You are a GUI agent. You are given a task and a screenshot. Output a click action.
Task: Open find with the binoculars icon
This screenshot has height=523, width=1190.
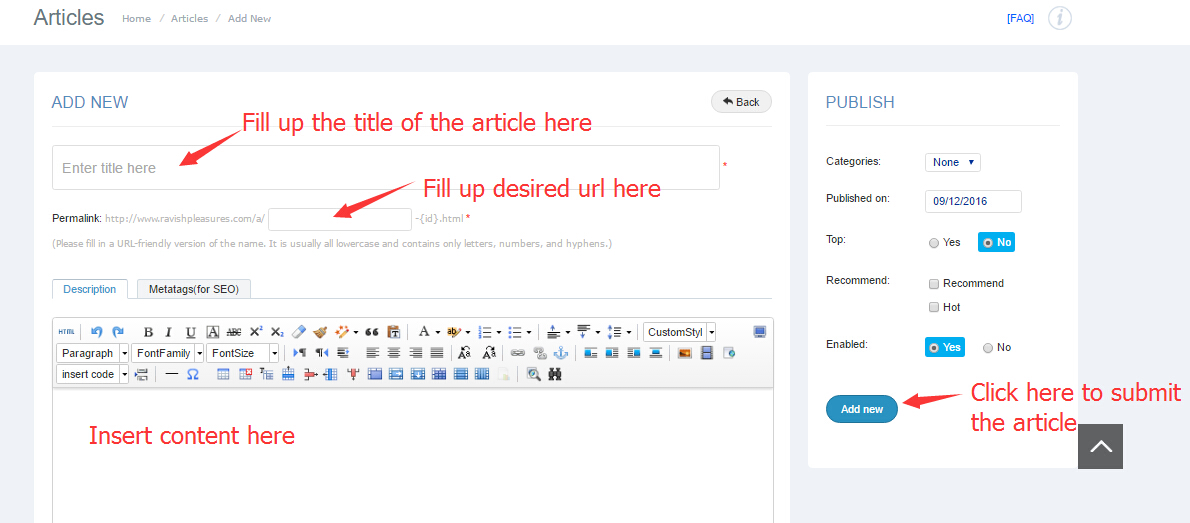(555, 374)
